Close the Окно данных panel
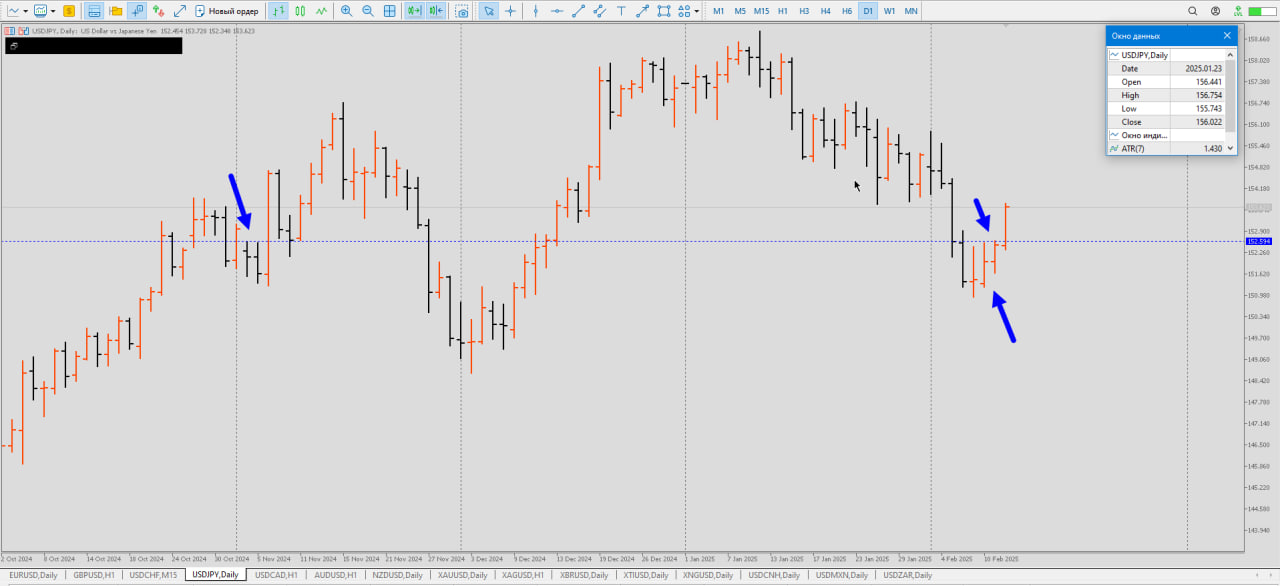The image size is (1280, 586). [1228, 35]
